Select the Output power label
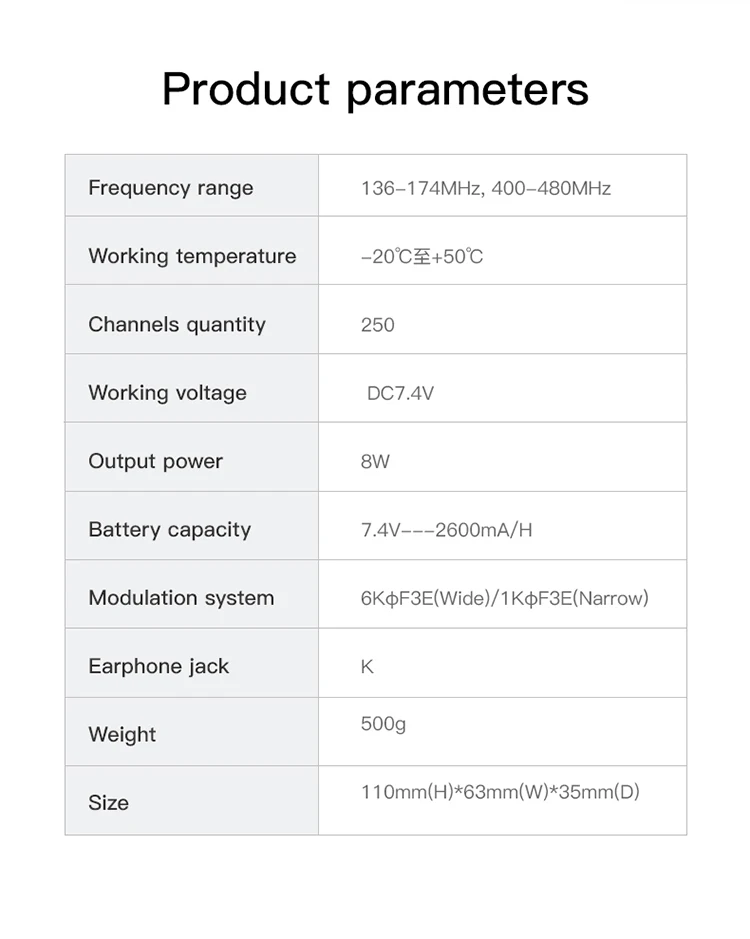The image size is (750, 939). (x=156, y=461)
